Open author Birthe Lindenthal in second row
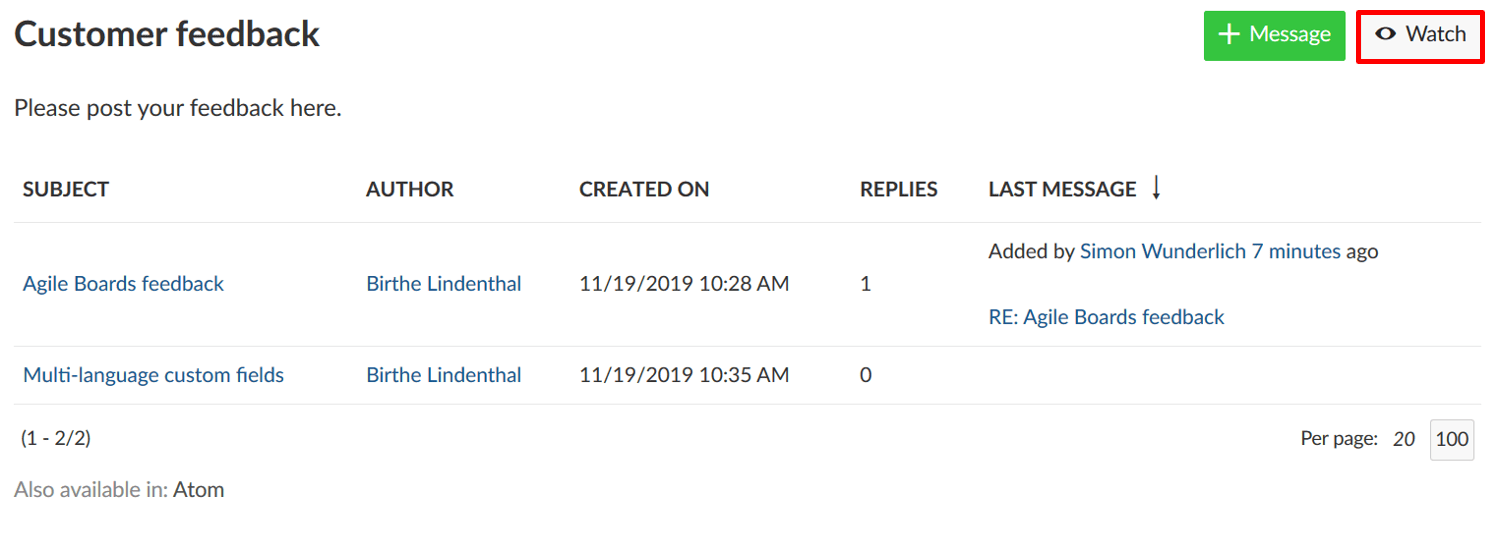Screen dimensions: 1500x551 tap(443, 376)
